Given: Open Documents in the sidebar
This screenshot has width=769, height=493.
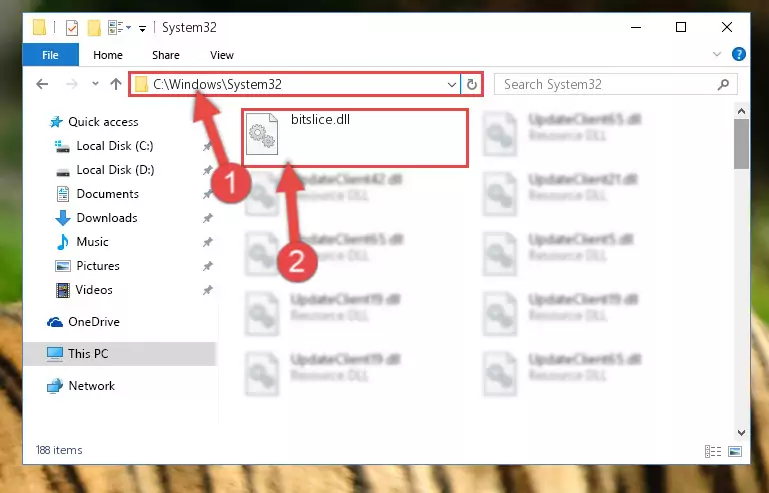Looking at the screenshot, I should (98, 194).
